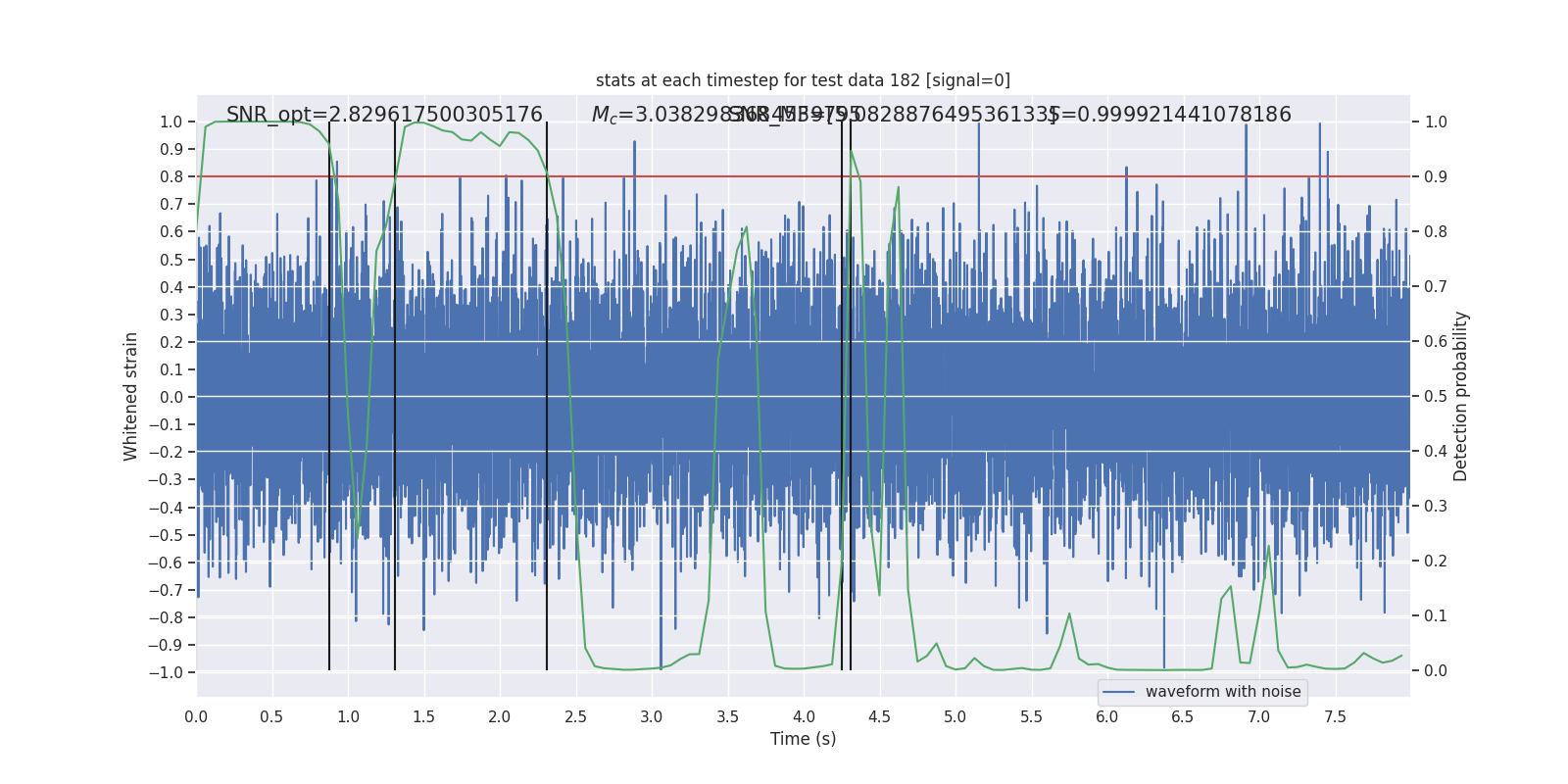Click the plot title mentioning test data 182

[803, 80]
